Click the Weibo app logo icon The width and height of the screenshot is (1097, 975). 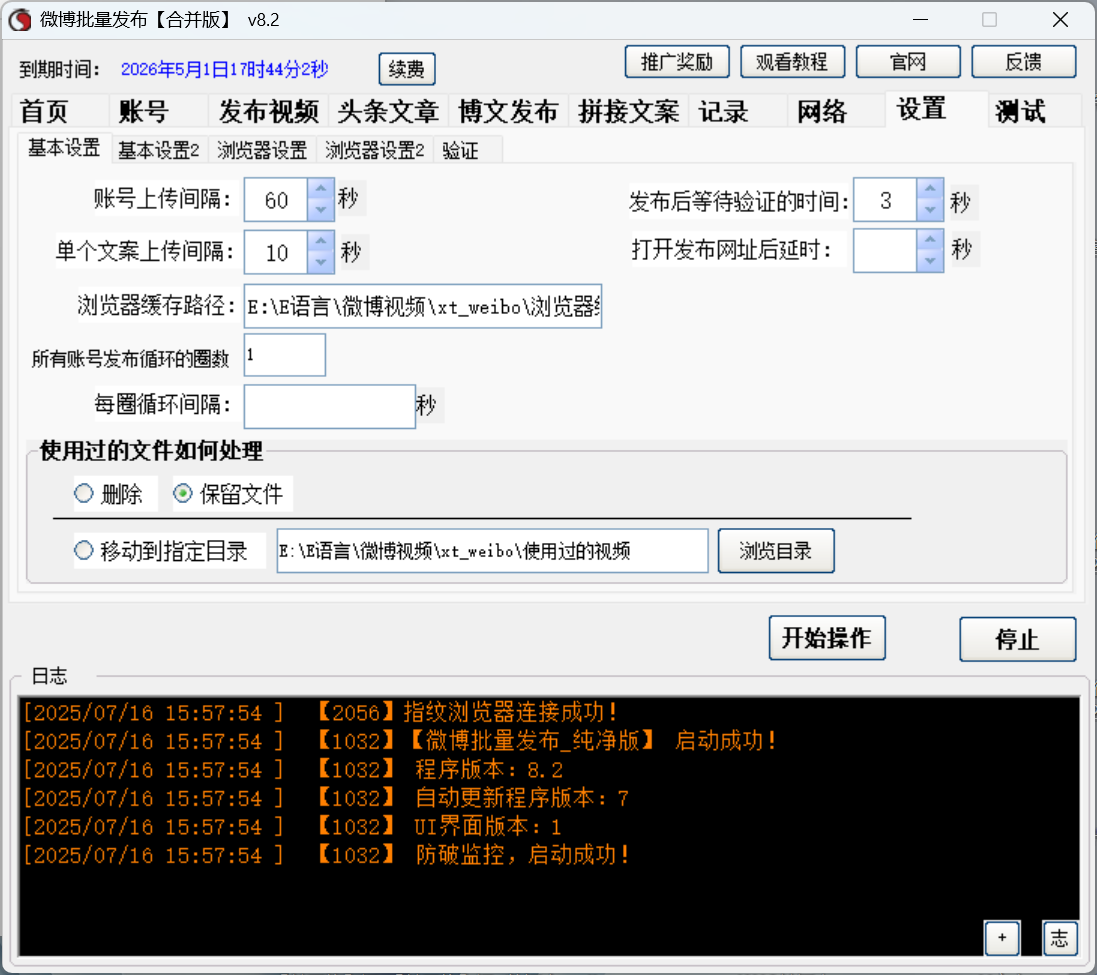click(20, 20)
